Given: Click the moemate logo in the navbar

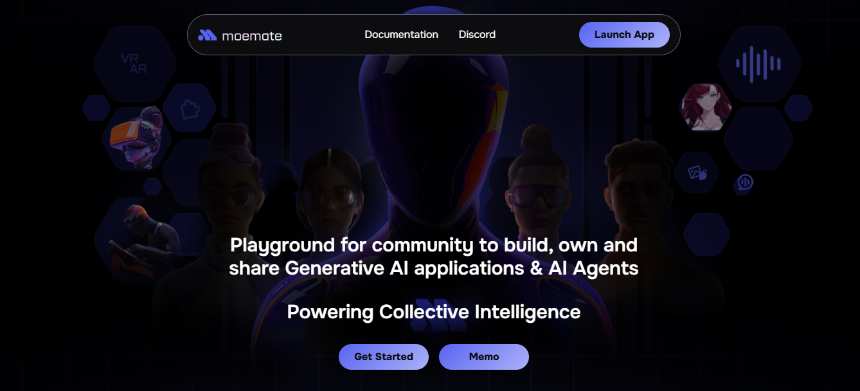Looking at the screenshot, I should [240, 35].
